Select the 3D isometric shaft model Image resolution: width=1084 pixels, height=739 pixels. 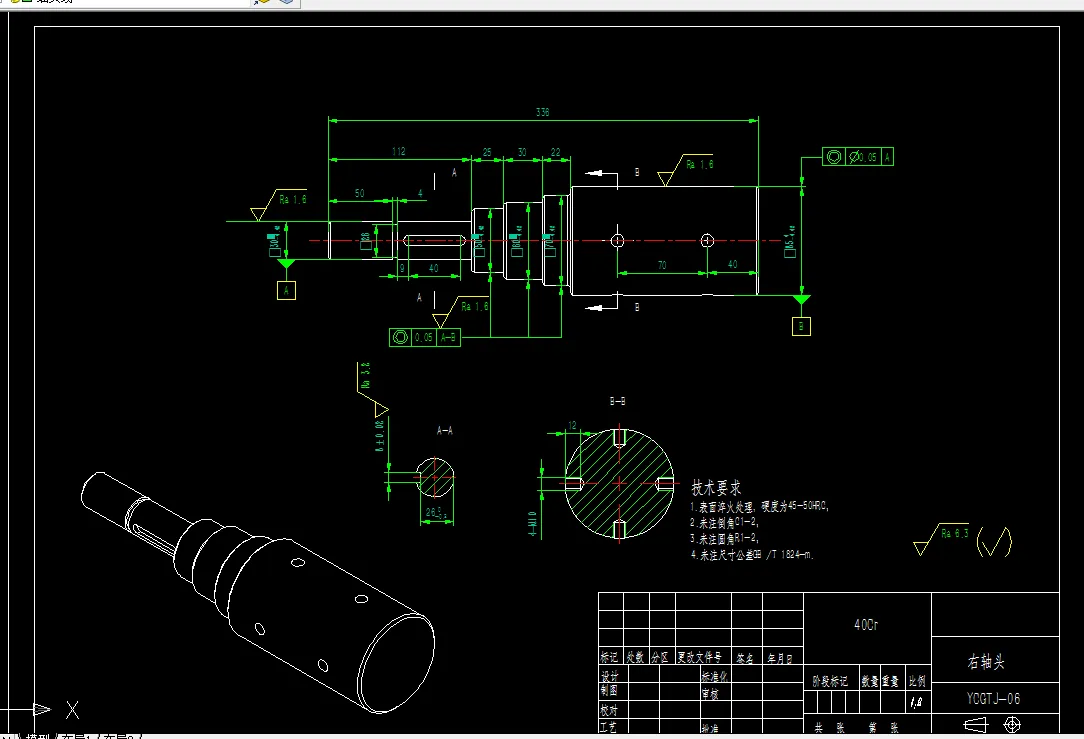tap(258, 592)
